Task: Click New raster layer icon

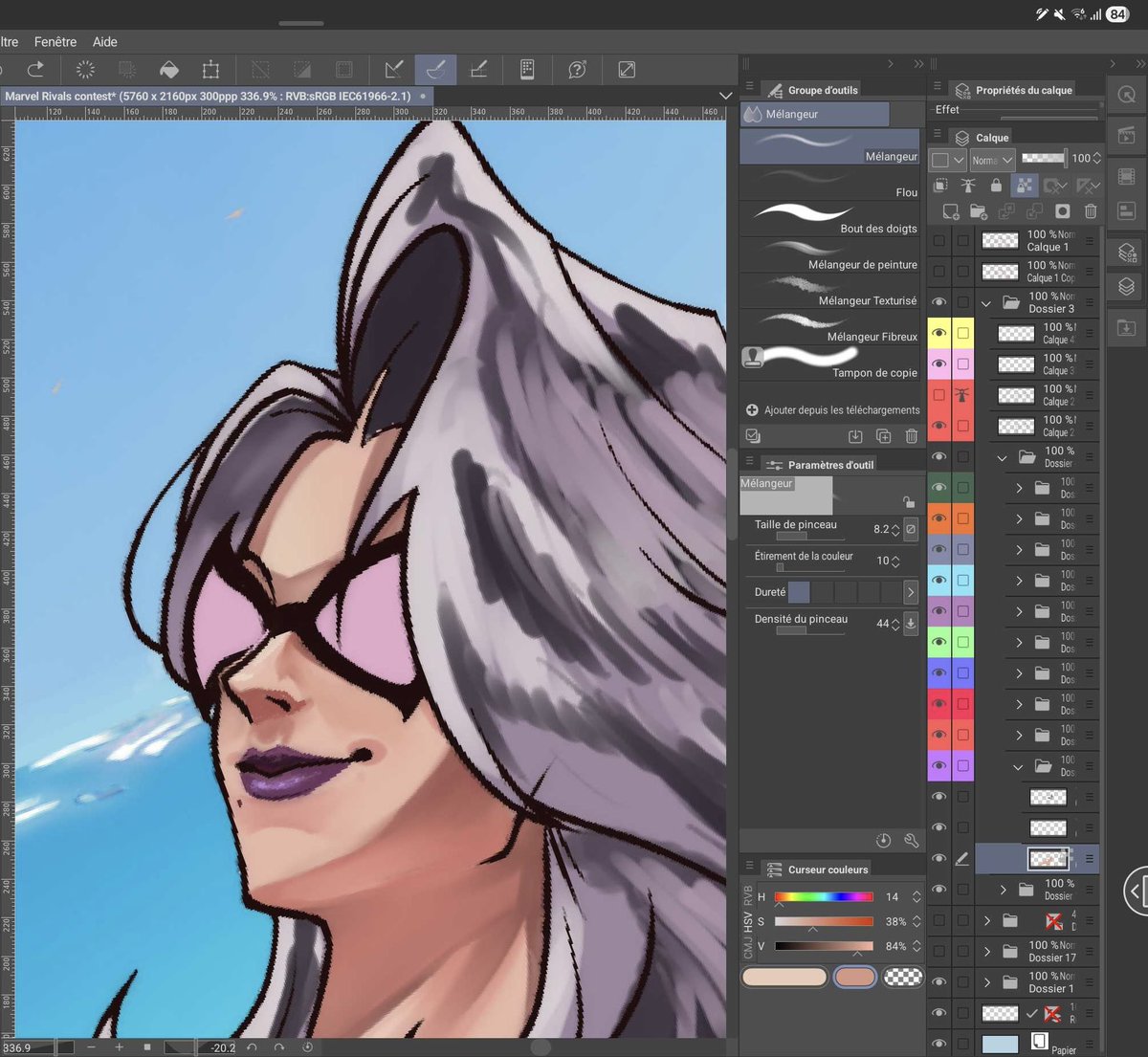Action: (951, 210)
